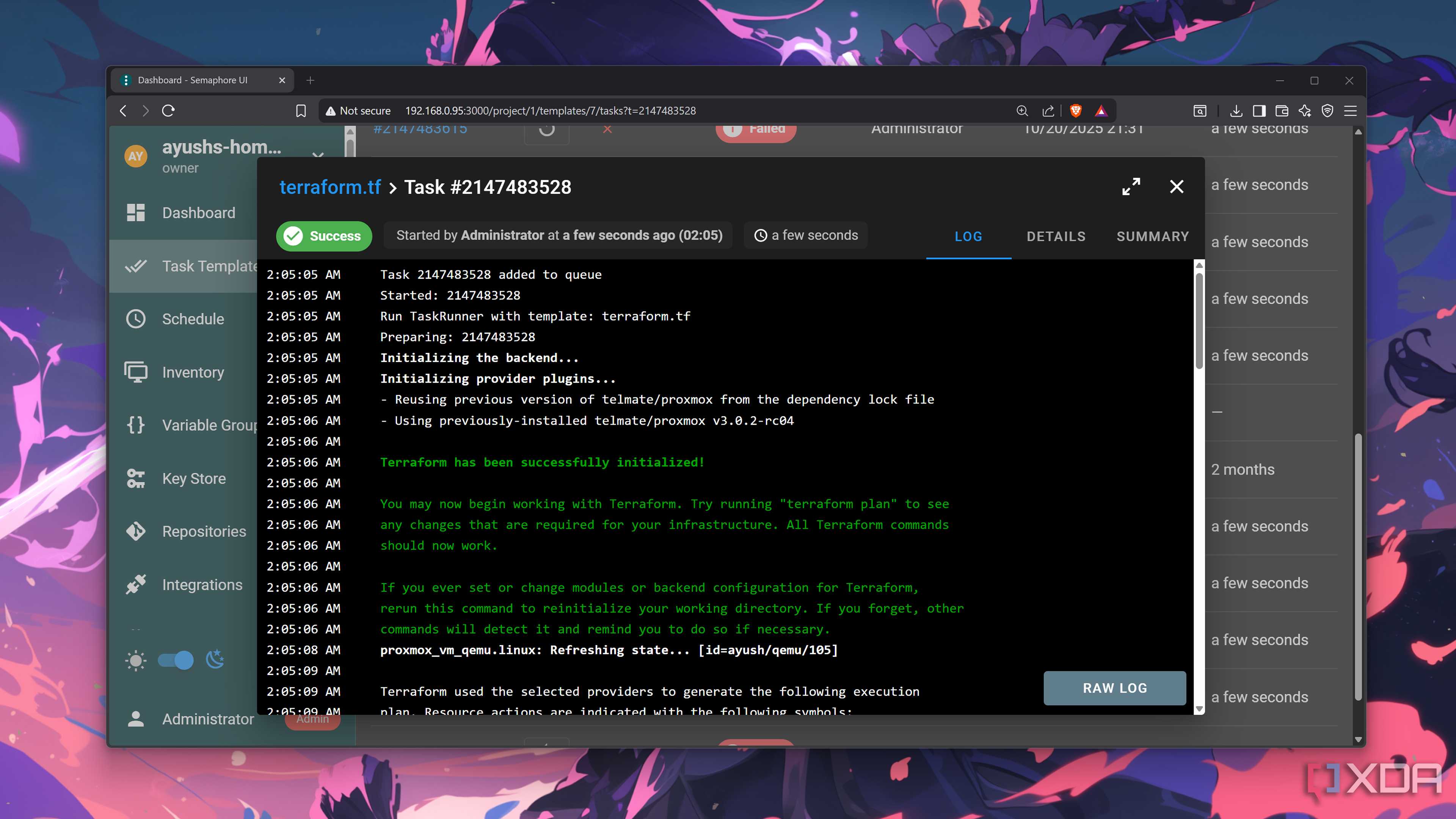Expand the ayushs-hom... project dropdown
Viewport: 1456px width, 819px height.
click(318, 154)
